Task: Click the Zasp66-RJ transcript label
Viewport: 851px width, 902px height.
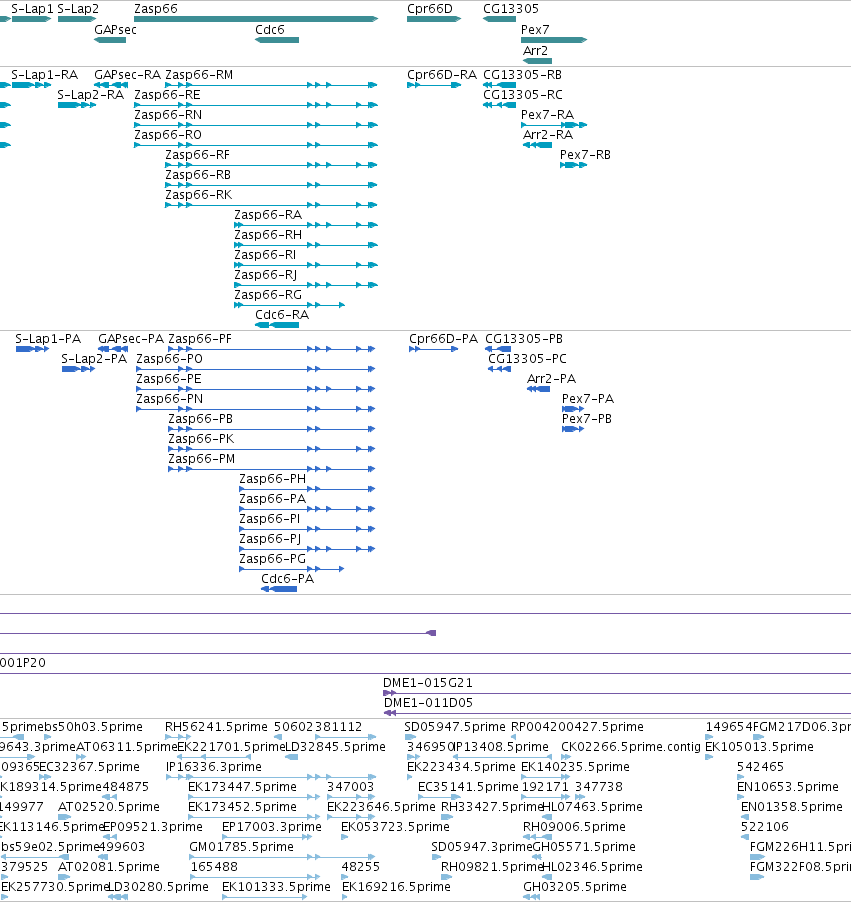Action: (x=266, y=274)
